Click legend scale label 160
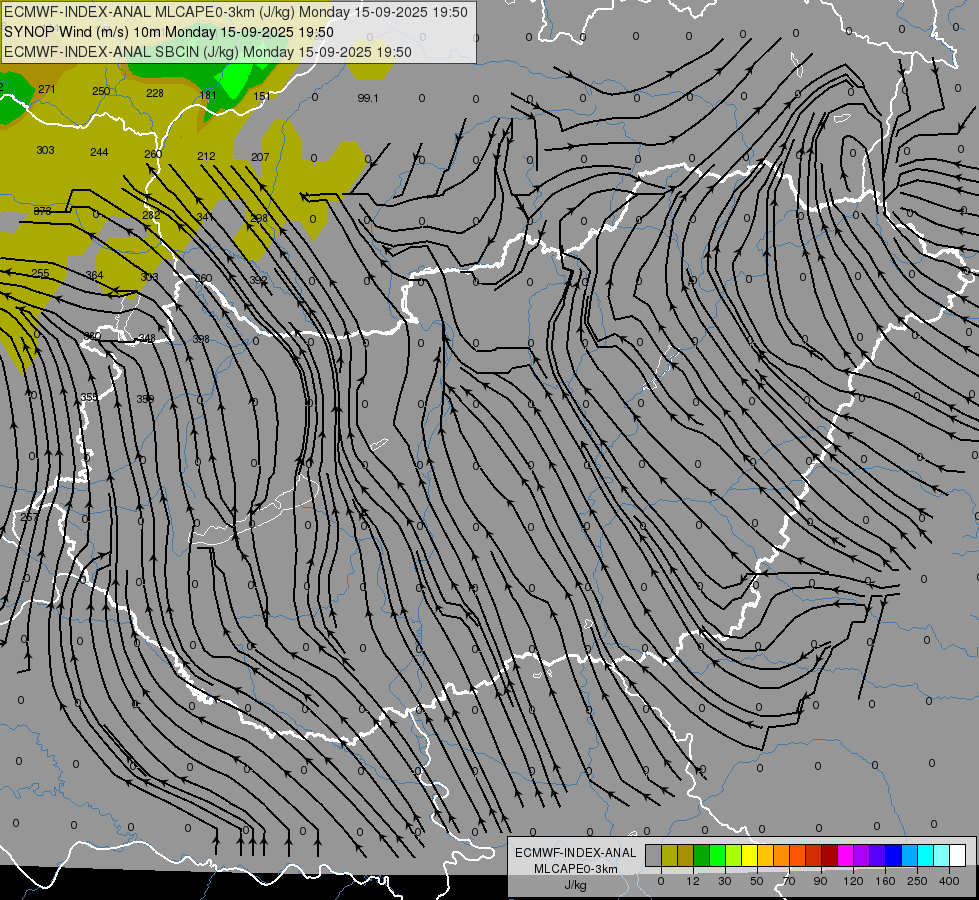This screenshot has width=979, height=900. click(x=885, y=881)
